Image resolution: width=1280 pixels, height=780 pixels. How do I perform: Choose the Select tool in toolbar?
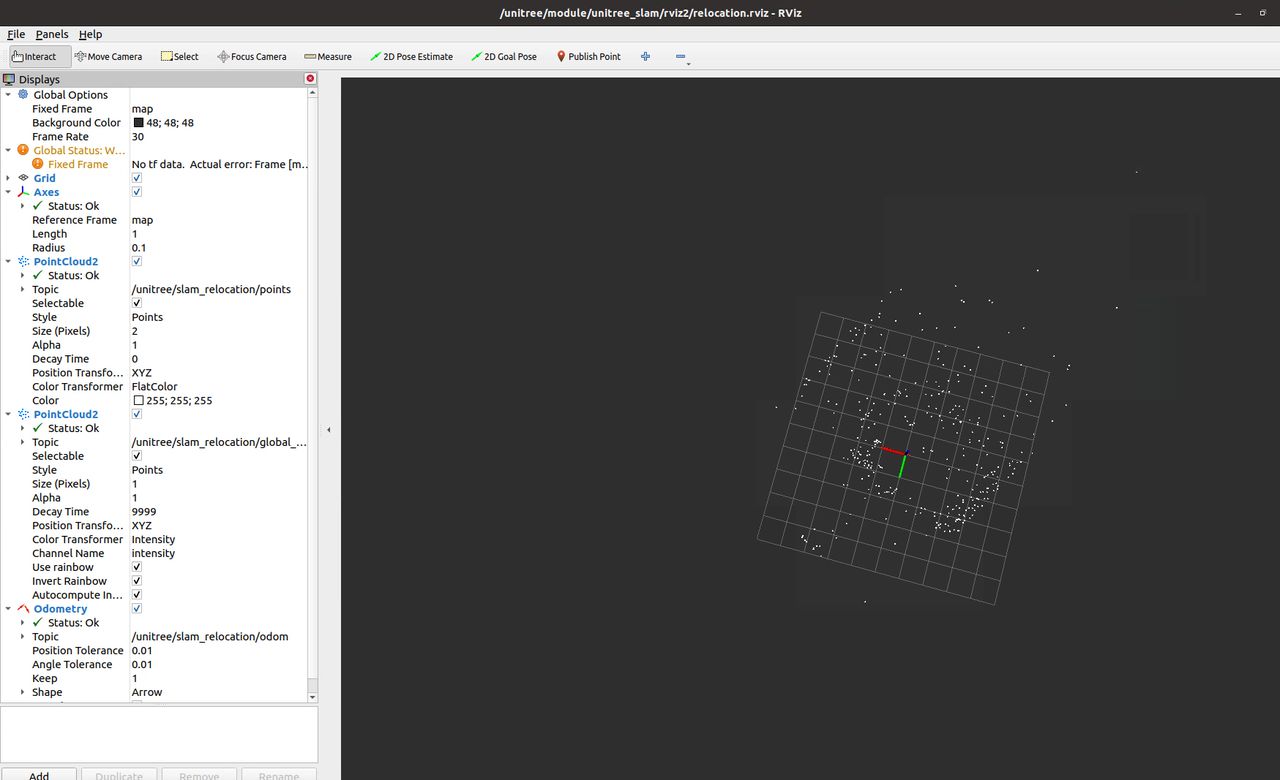(x=179, y=57)
